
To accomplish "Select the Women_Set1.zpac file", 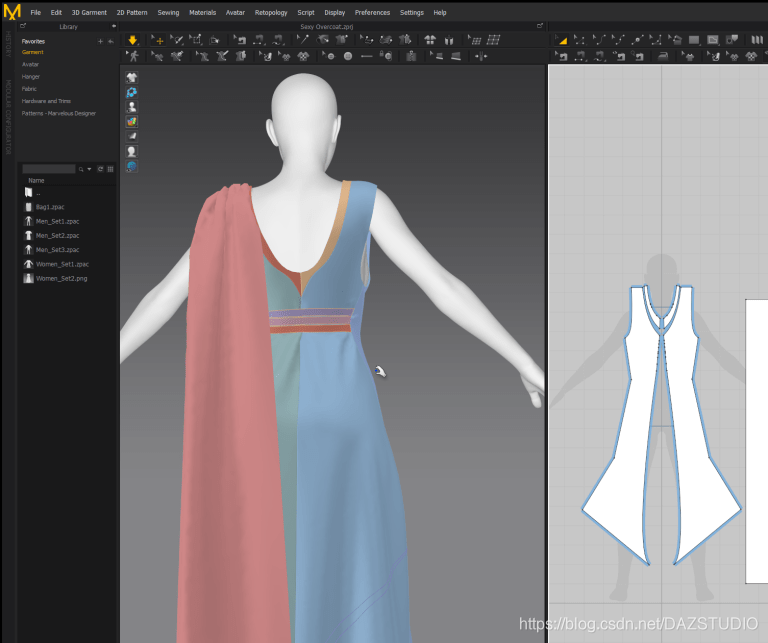I will click(x=62, y=264).
